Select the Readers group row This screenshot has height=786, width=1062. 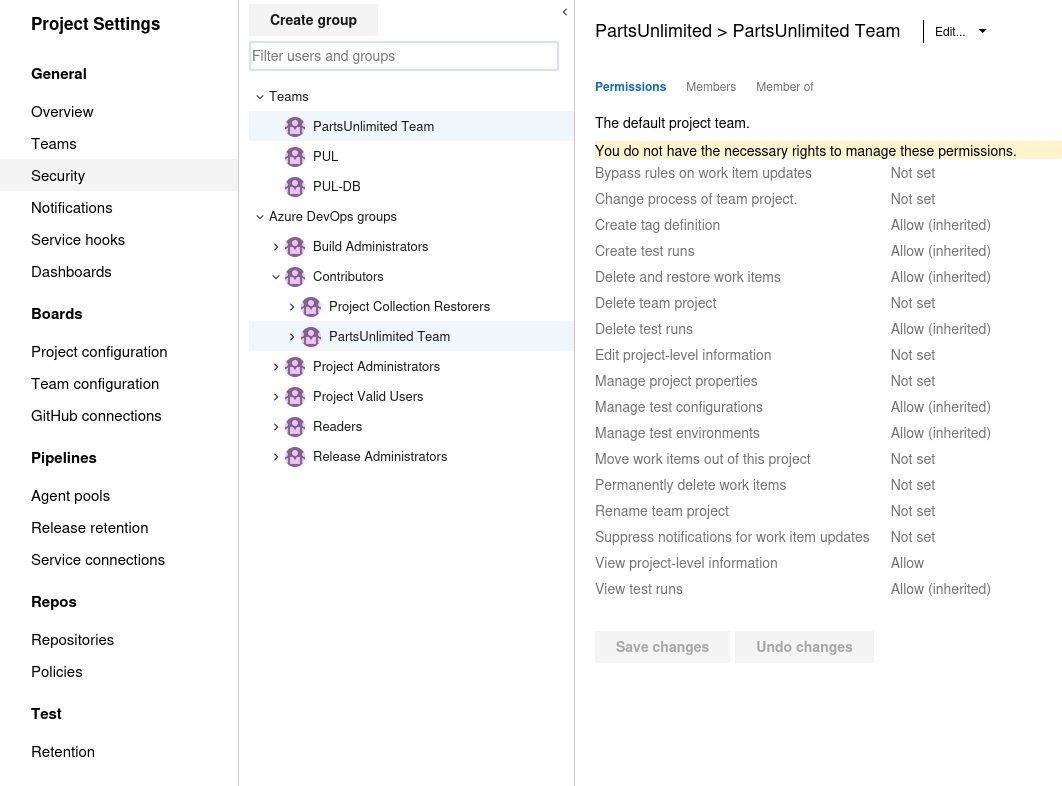[411, 426]
